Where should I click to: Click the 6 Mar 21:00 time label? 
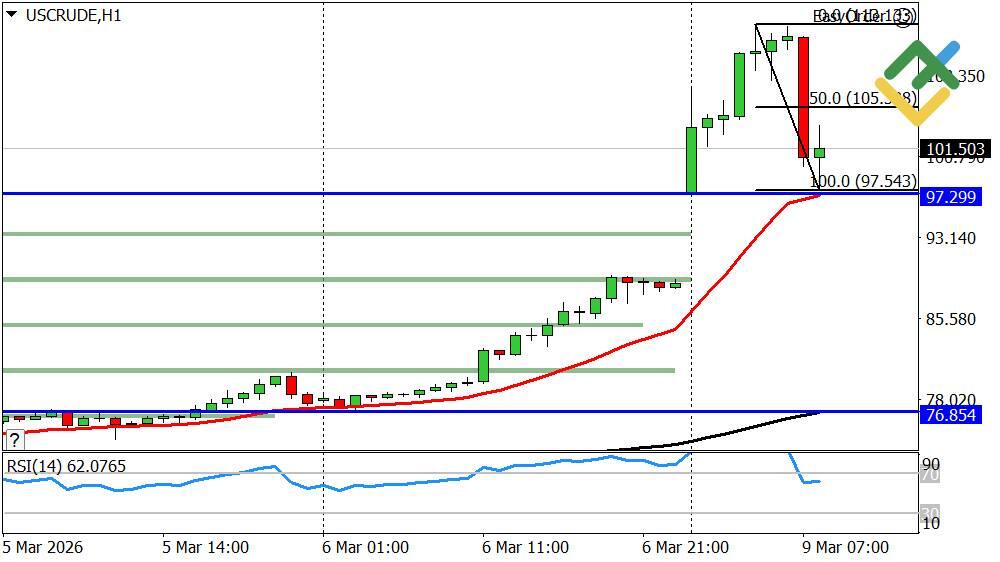tap(685, 547)
